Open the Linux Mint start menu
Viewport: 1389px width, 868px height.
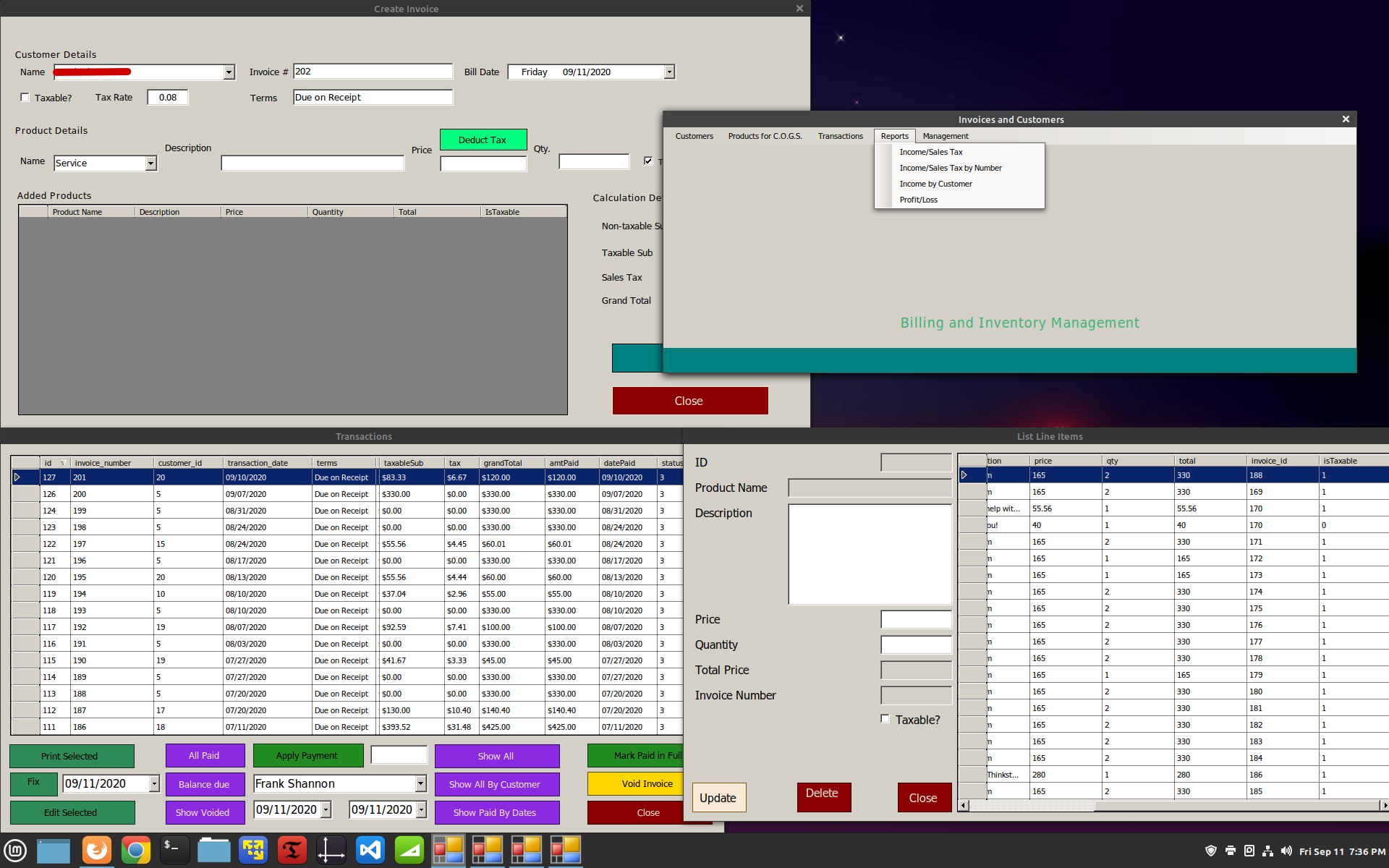coord(15,851)
